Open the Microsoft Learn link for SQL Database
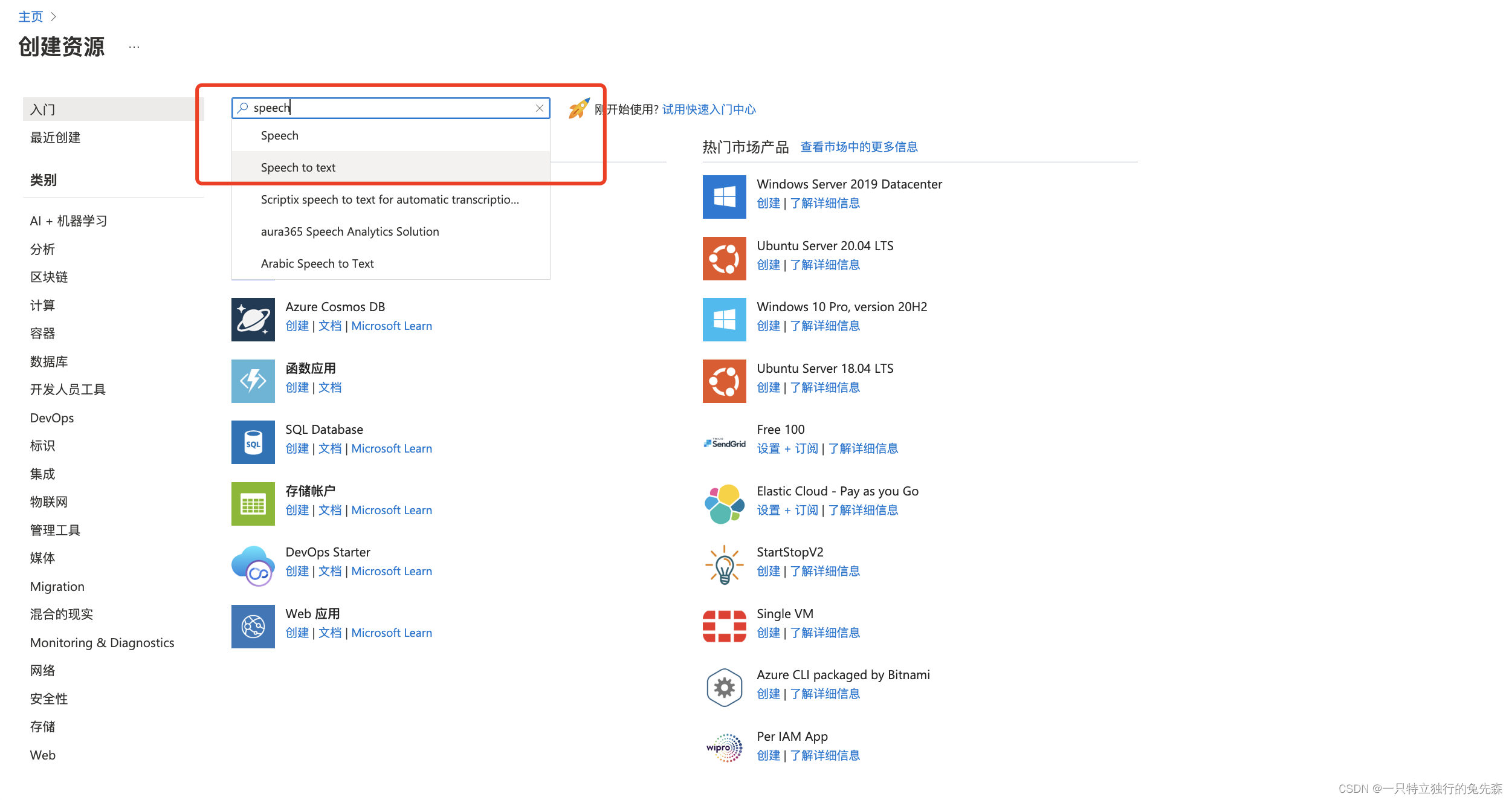 [x=391, y=448]
